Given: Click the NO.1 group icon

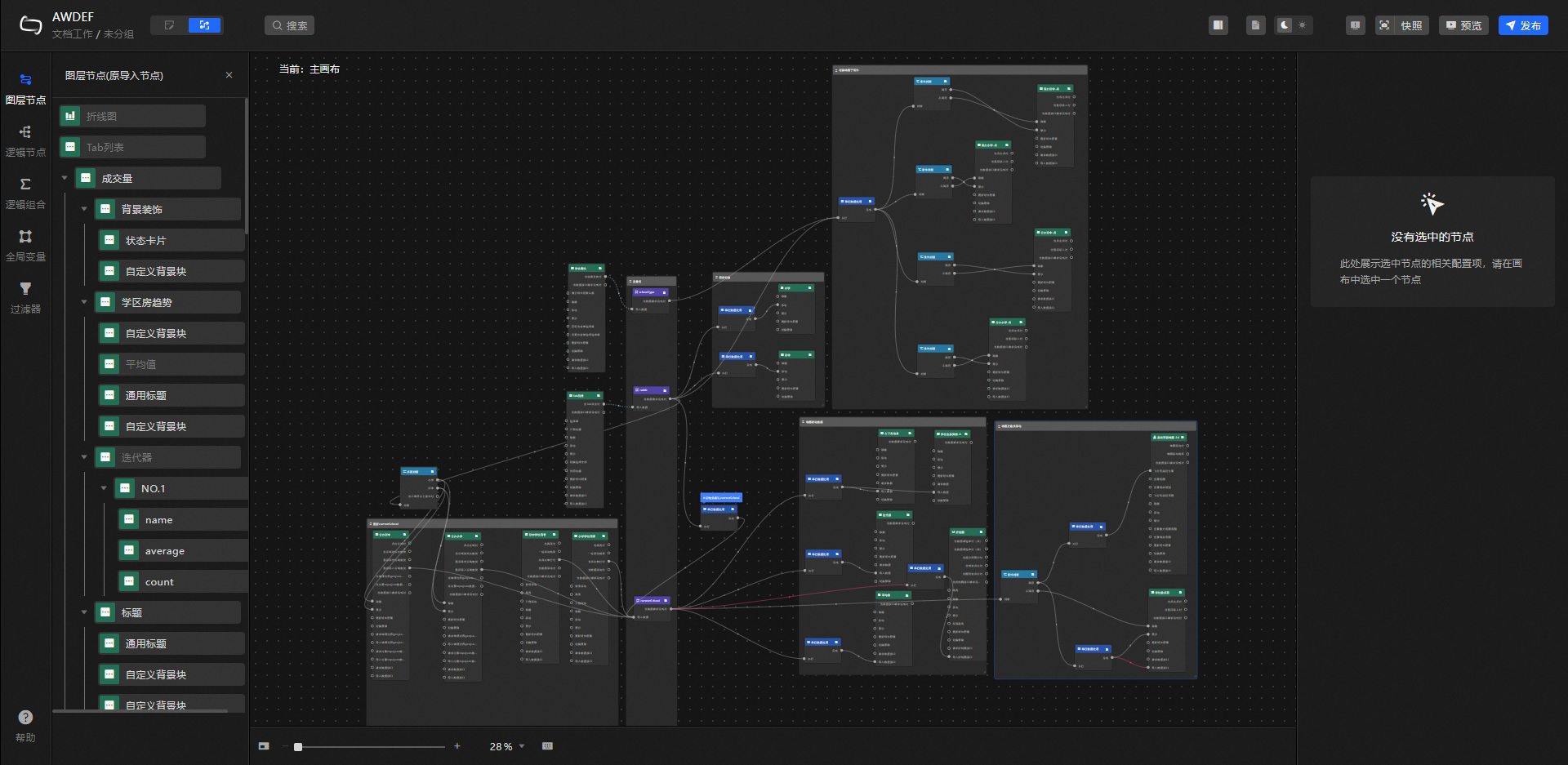Looking at the screenshot, I should [x=125, y=488].
